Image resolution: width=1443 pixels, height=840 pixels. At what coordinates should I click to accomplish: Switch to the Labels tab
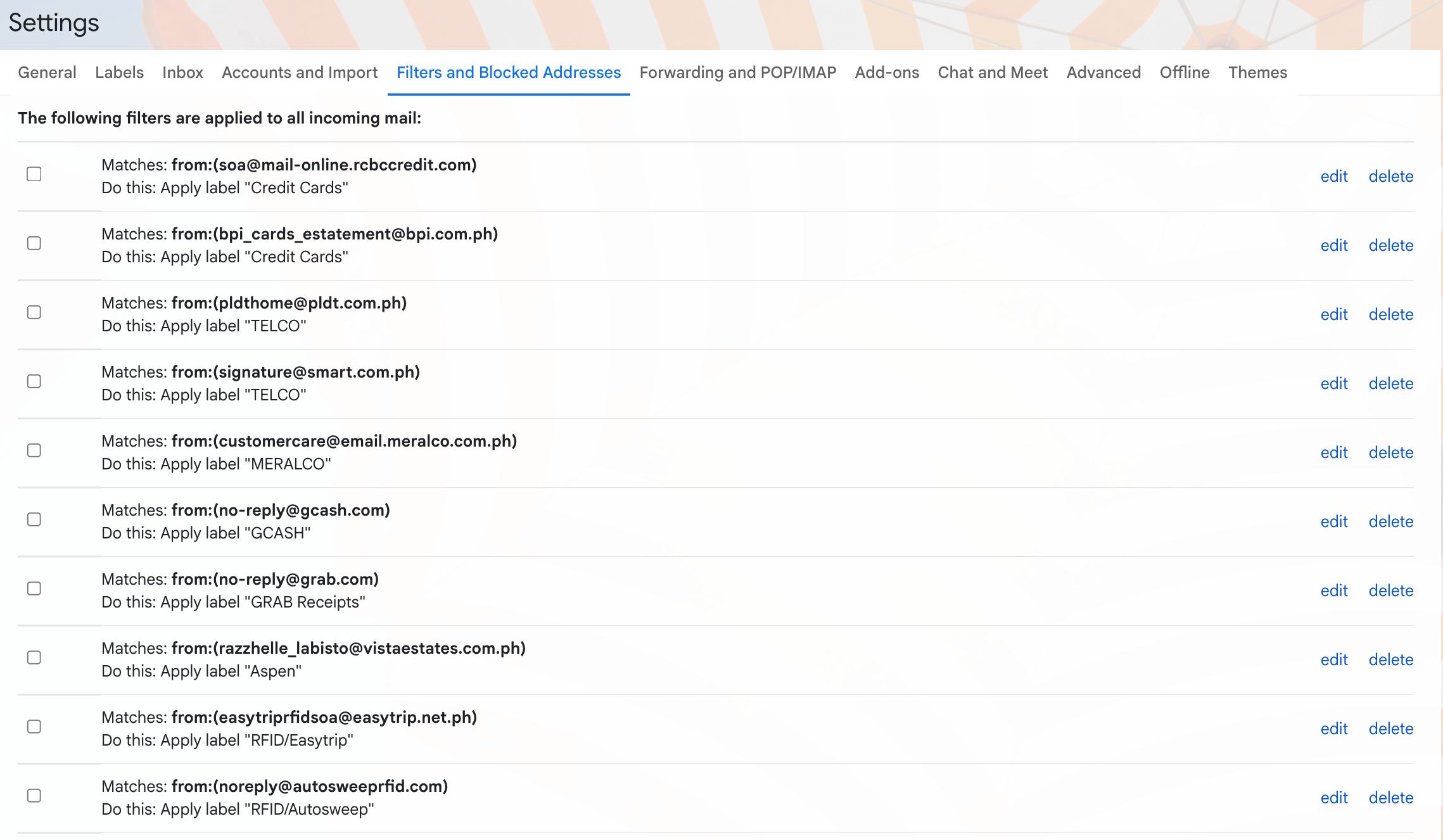tap(119, 72)
